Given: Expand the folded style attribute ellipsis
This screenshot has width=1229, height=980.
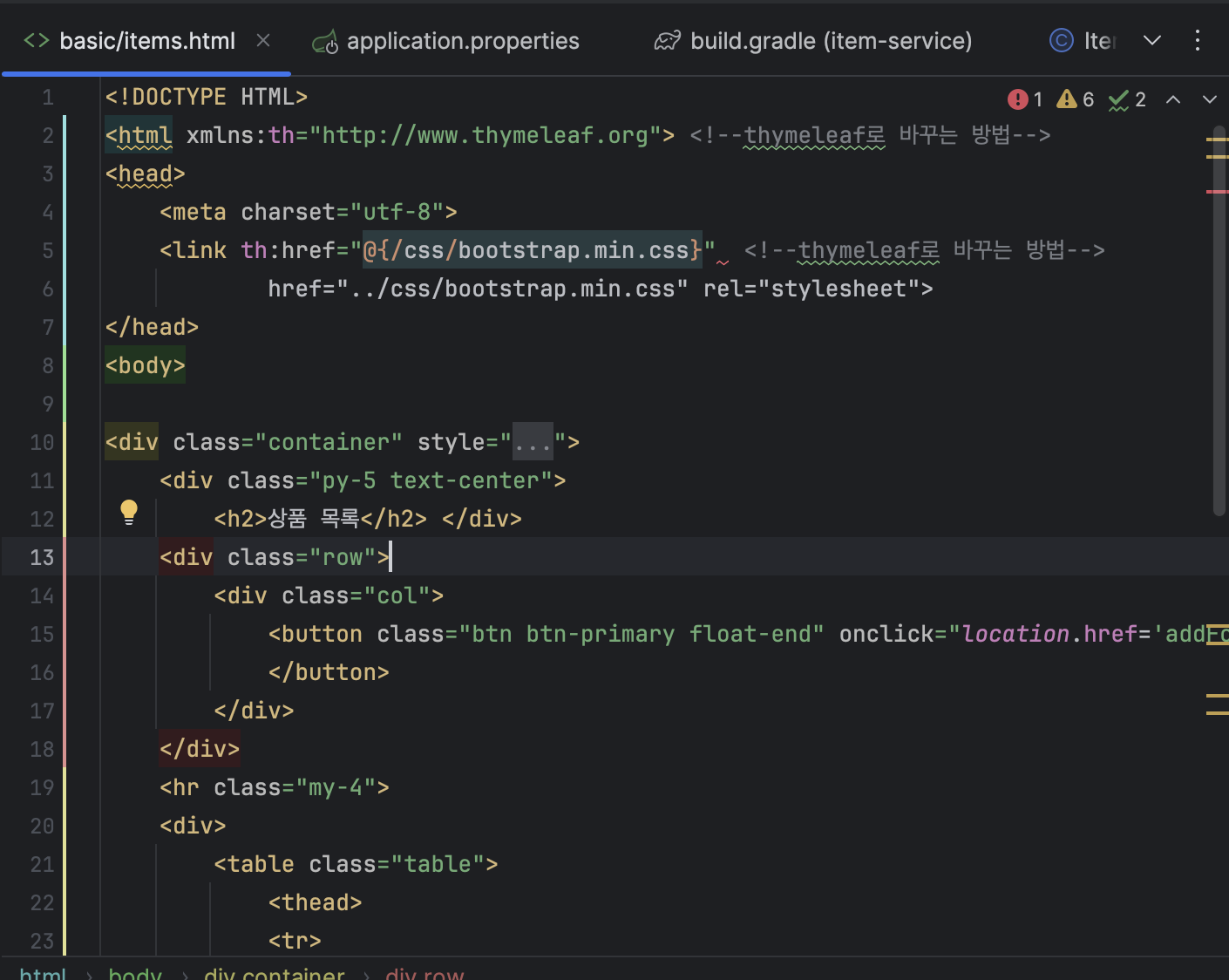Looking at the screenshot, I should [x=533, y=443].
